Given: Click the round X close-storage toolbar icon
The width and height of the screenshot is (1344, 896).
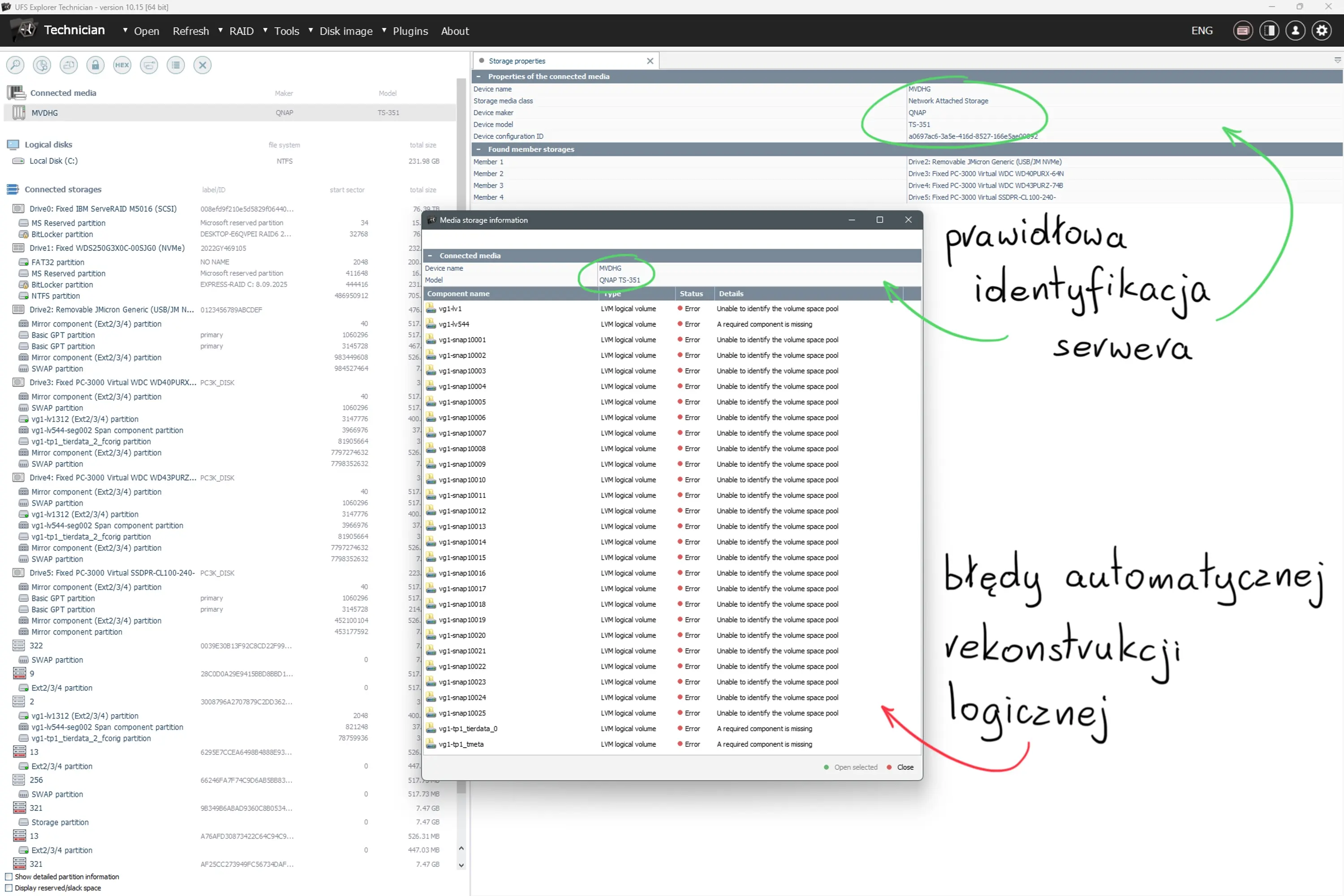Looking at the screenshot, I should 202,65.
